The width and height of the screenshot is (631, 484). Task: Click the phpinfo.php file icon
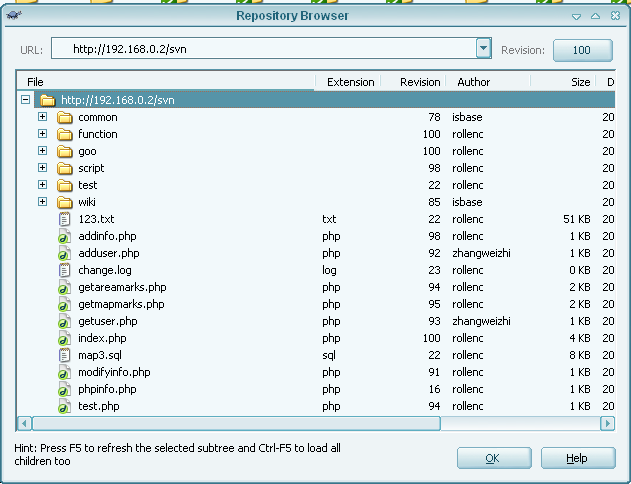point(64,389)
